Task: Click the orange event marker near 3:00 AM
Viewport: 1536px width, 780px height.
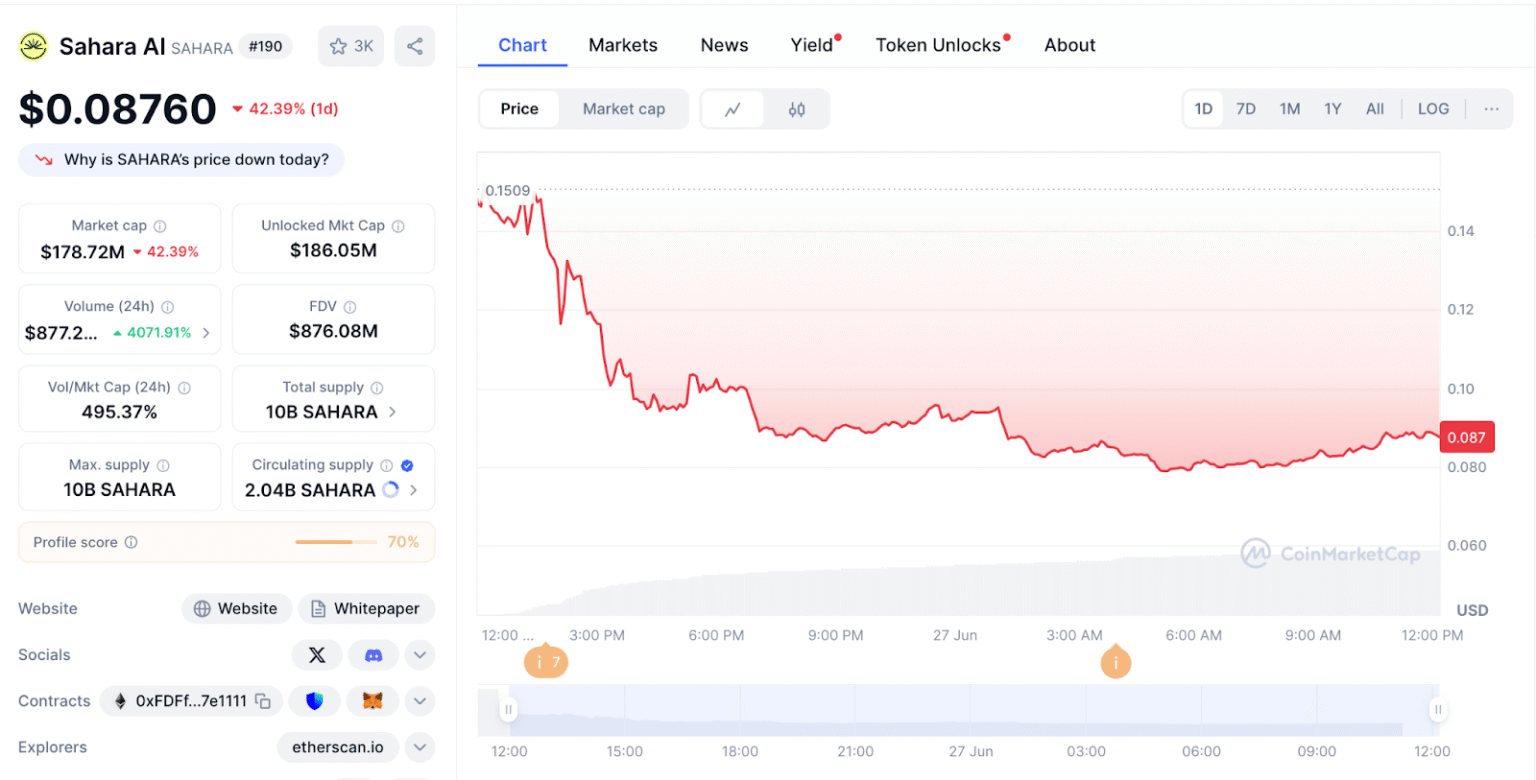Action: [x=1116, y=663]
